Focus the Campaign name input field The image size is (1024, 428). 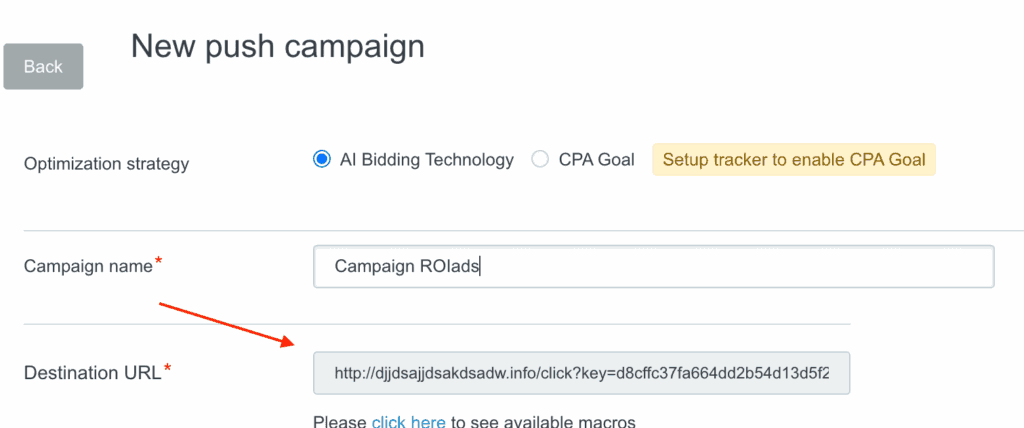(653, 266)
